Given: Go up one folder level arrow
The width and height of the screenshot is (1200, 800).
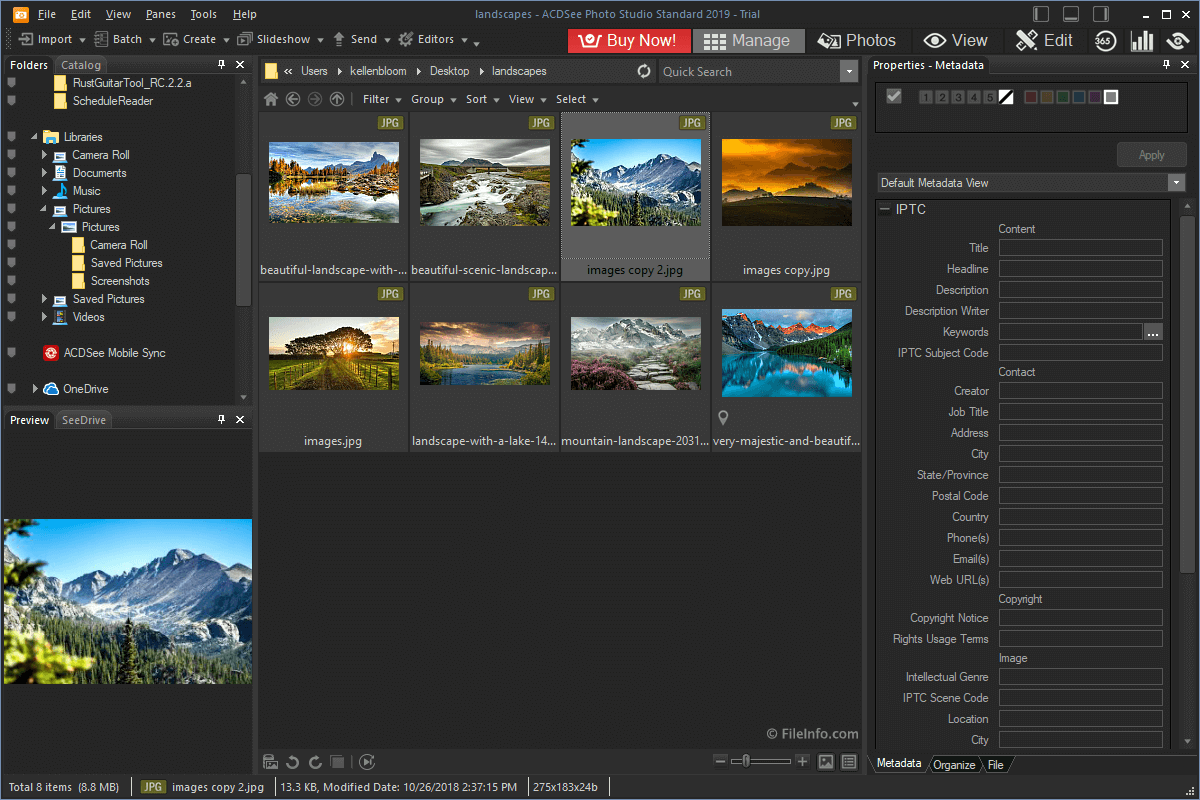Looking at the screenshot, I should [337, 99].
